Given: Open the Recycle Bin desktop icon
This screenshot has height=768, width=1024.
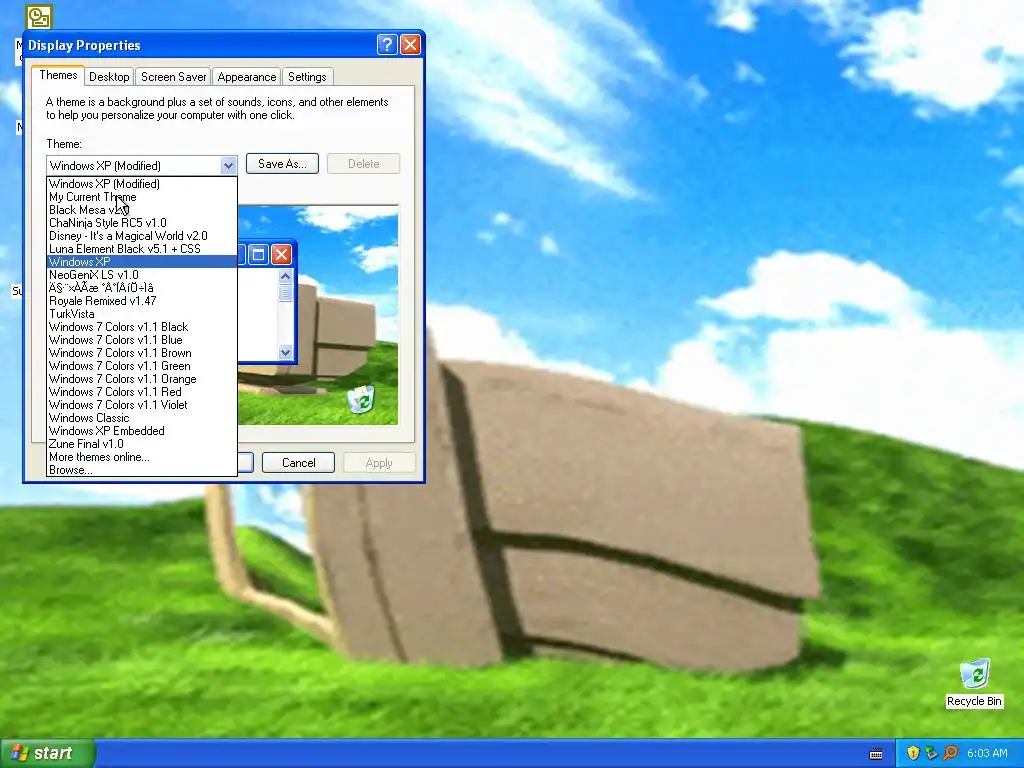Looking at the screenshot, I should 974,682.
